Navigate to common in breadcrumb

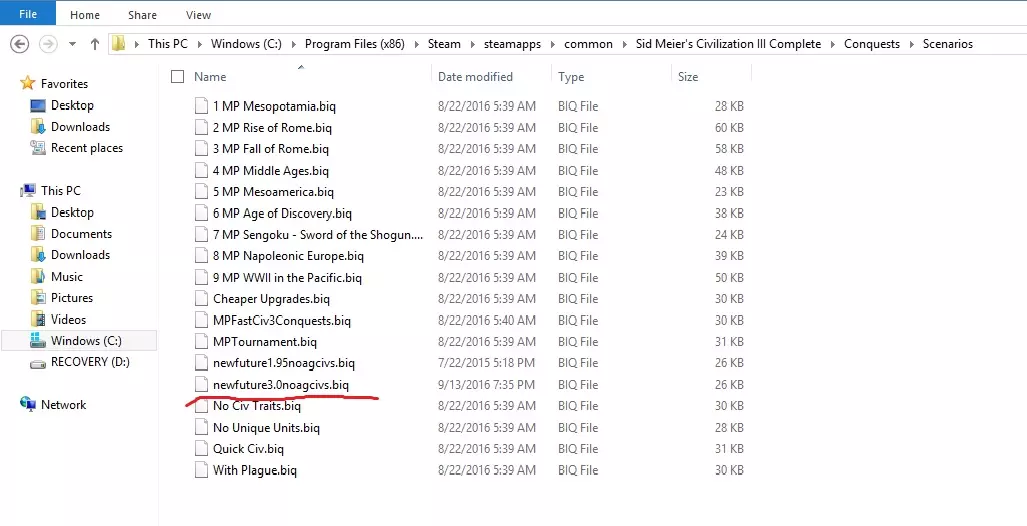588,44
